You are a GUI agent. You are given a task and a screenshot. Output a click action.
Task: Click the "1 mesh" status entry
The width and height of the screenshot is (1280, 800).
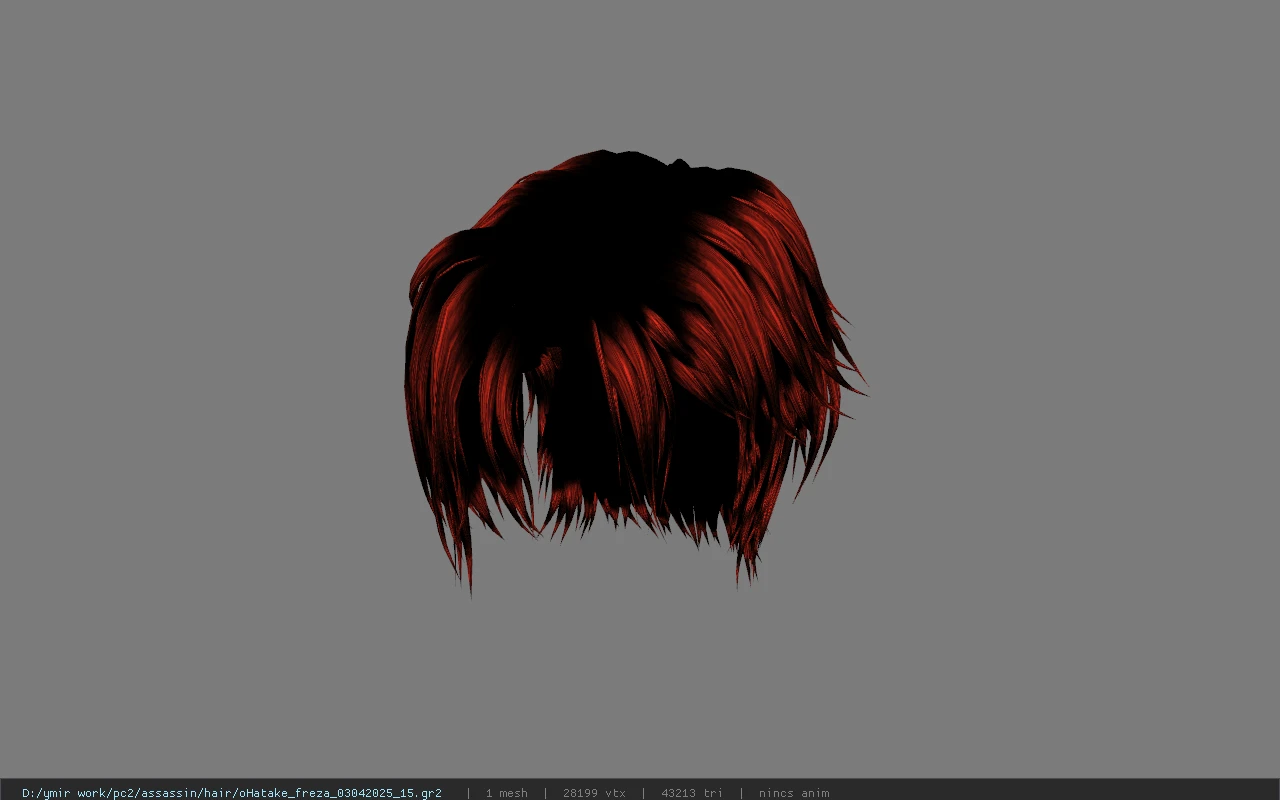pyautogui.click(x=506, y=793)
